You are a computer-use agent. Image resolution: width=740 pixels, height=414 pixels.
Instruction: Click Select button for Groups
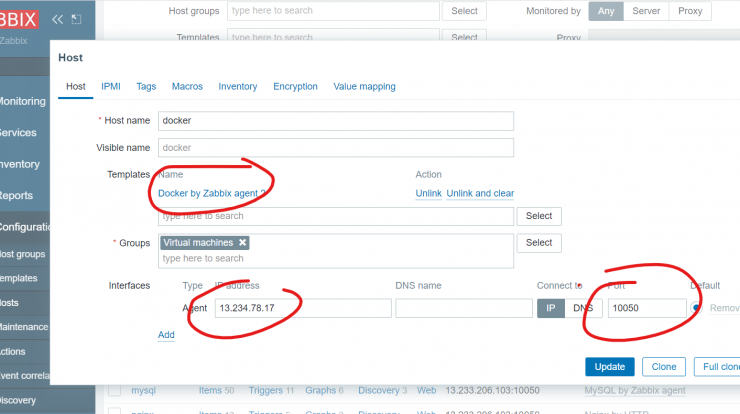[x=539, y=243]
